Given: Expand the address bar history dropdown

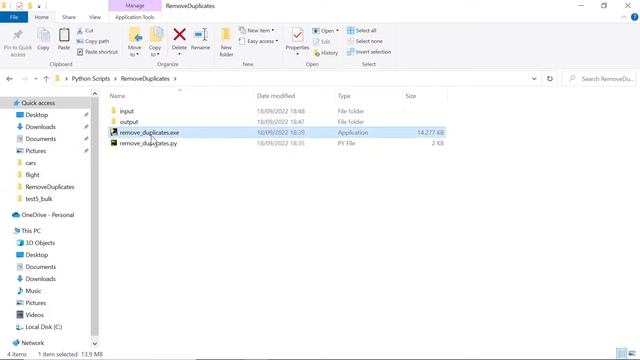Looking at the screenshot, I should (x=534, y=79).
